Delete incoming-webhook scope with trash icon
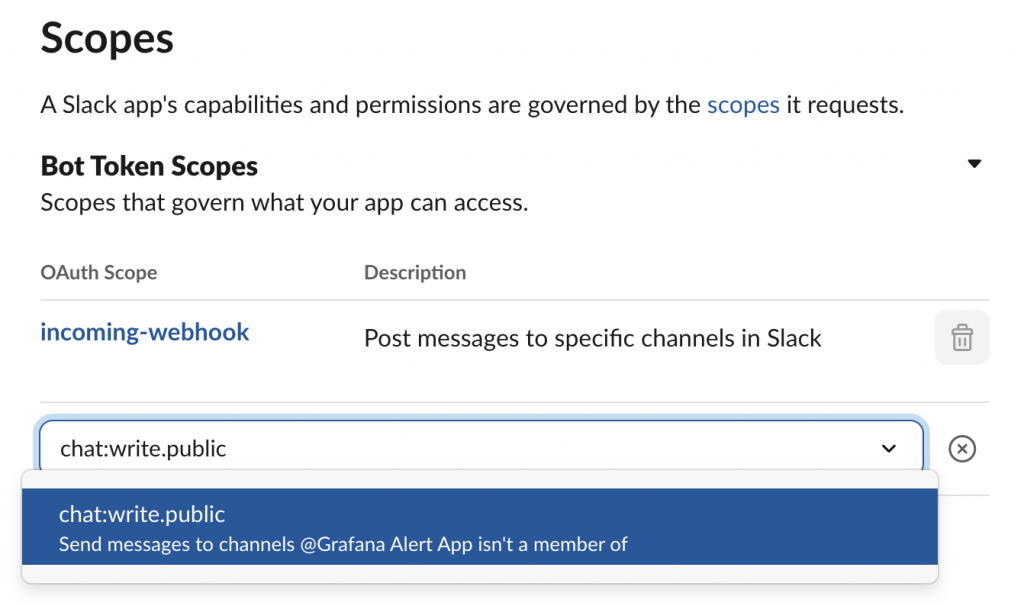 (961, 338)
